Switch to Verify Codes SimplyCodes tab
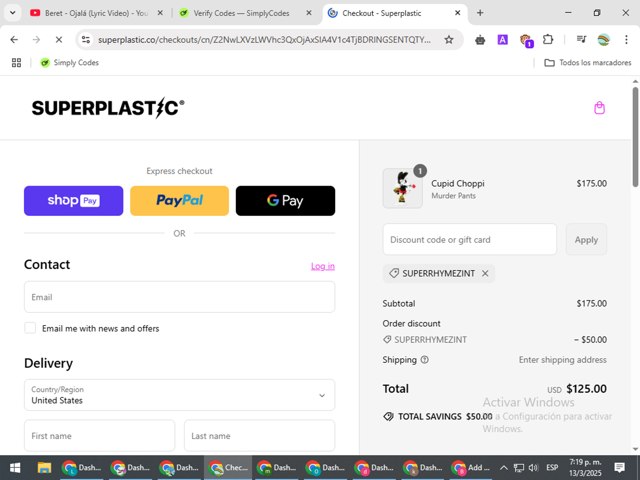The image size is (640, 480). 245,13
